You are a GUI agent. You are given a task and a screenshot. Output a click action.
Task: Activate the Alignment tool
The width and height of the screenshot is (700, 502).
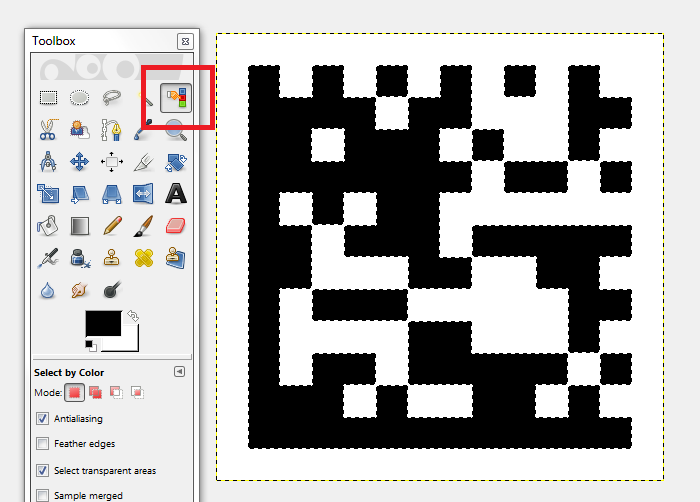pyautogui.click(x=112, y=162)
